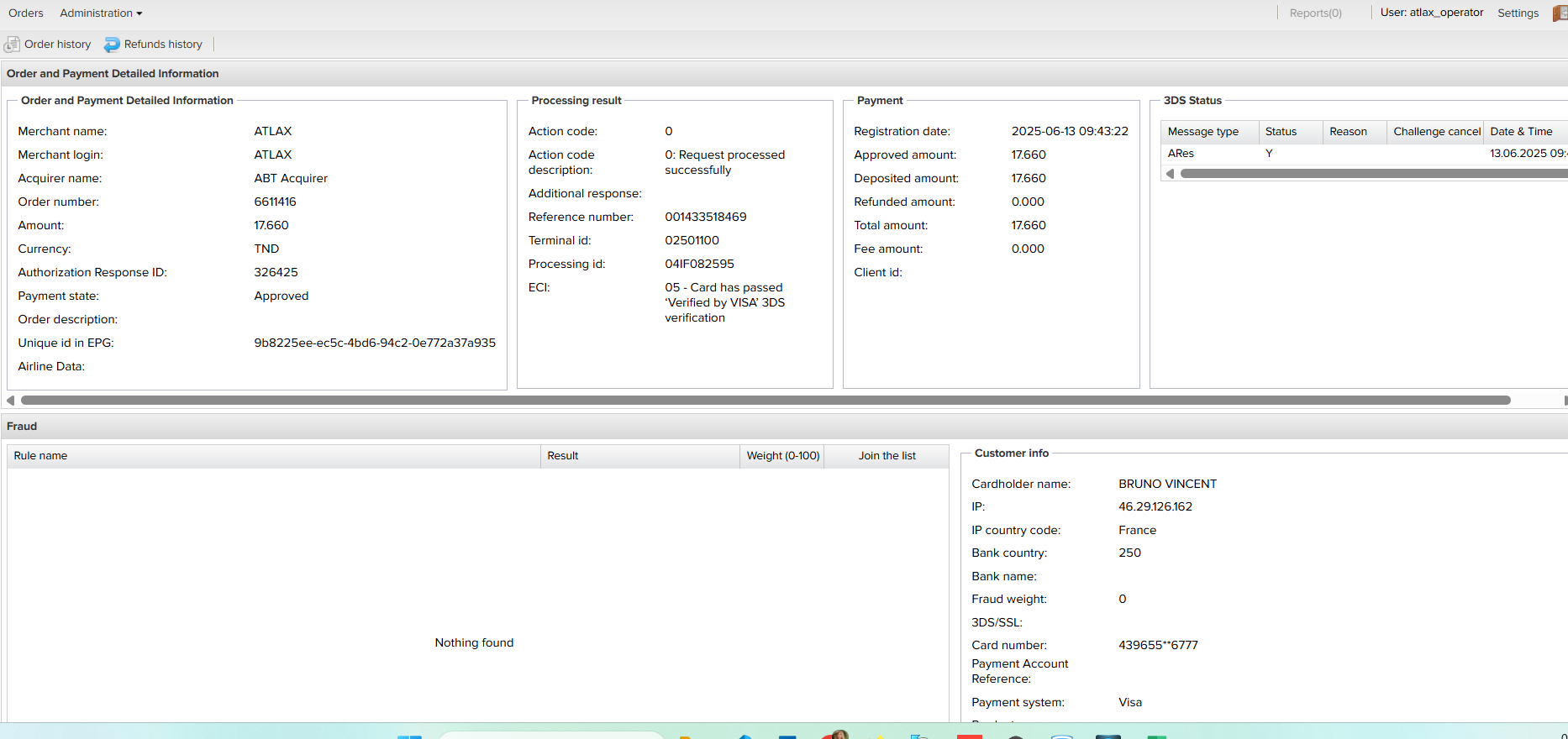Click the Weight (0-100) column header
The width and height of the screenshot is (1568, 739).
click(x=782, y=456)
